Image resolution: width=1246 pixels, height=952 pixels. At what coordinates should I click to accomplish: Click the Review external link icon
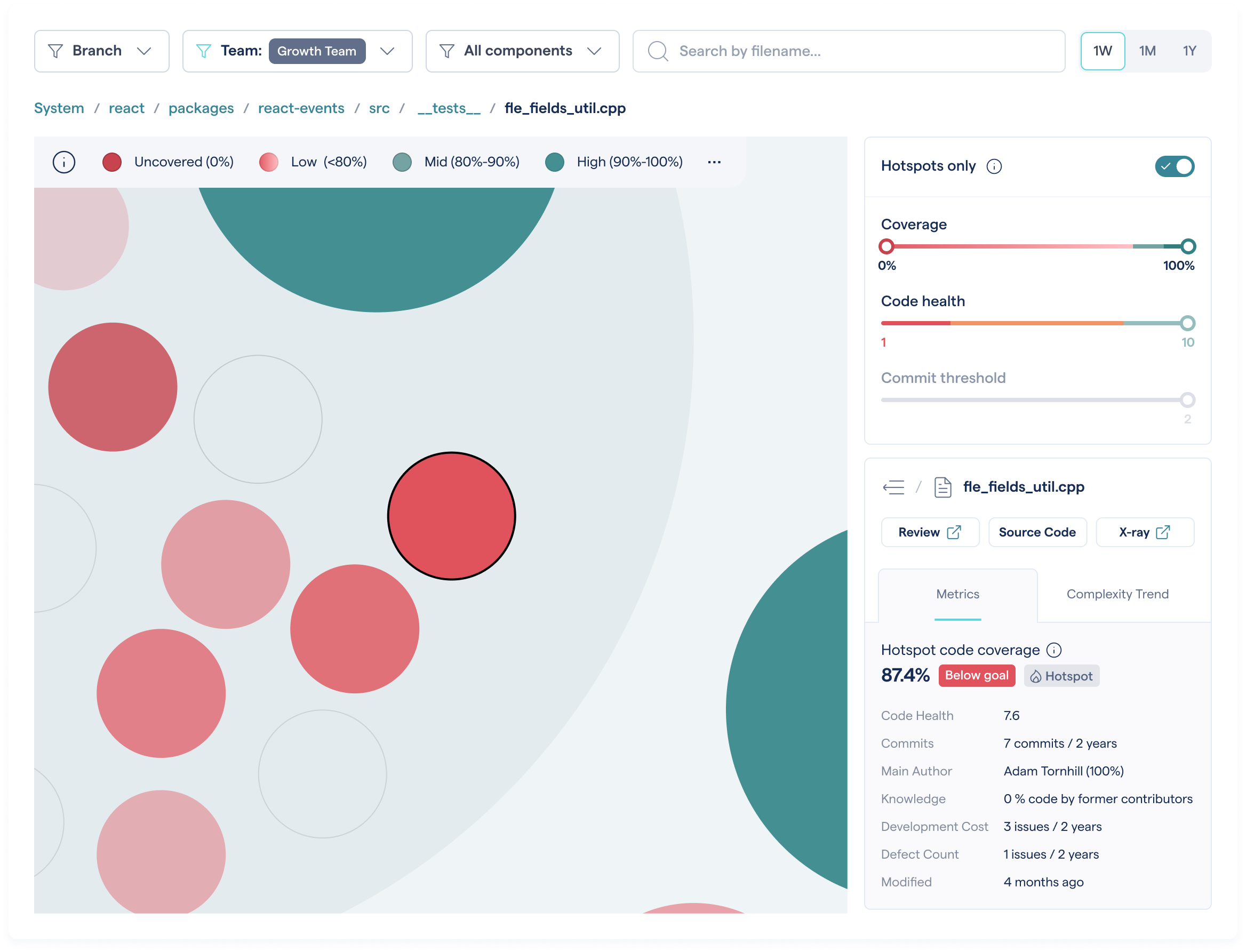point(954,532)
